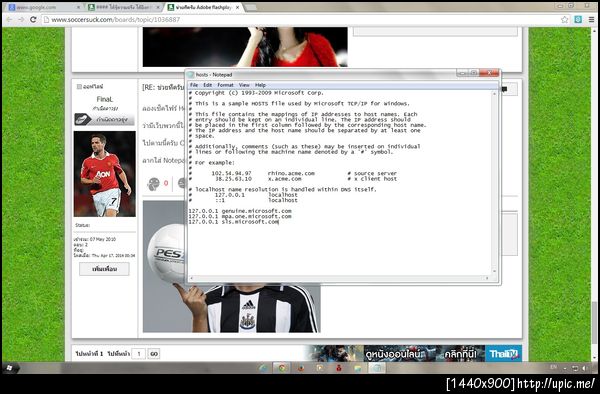Open the file explorer taskbar icon
The height and width of the screenshot is (394, 600).
coord(358,368)
